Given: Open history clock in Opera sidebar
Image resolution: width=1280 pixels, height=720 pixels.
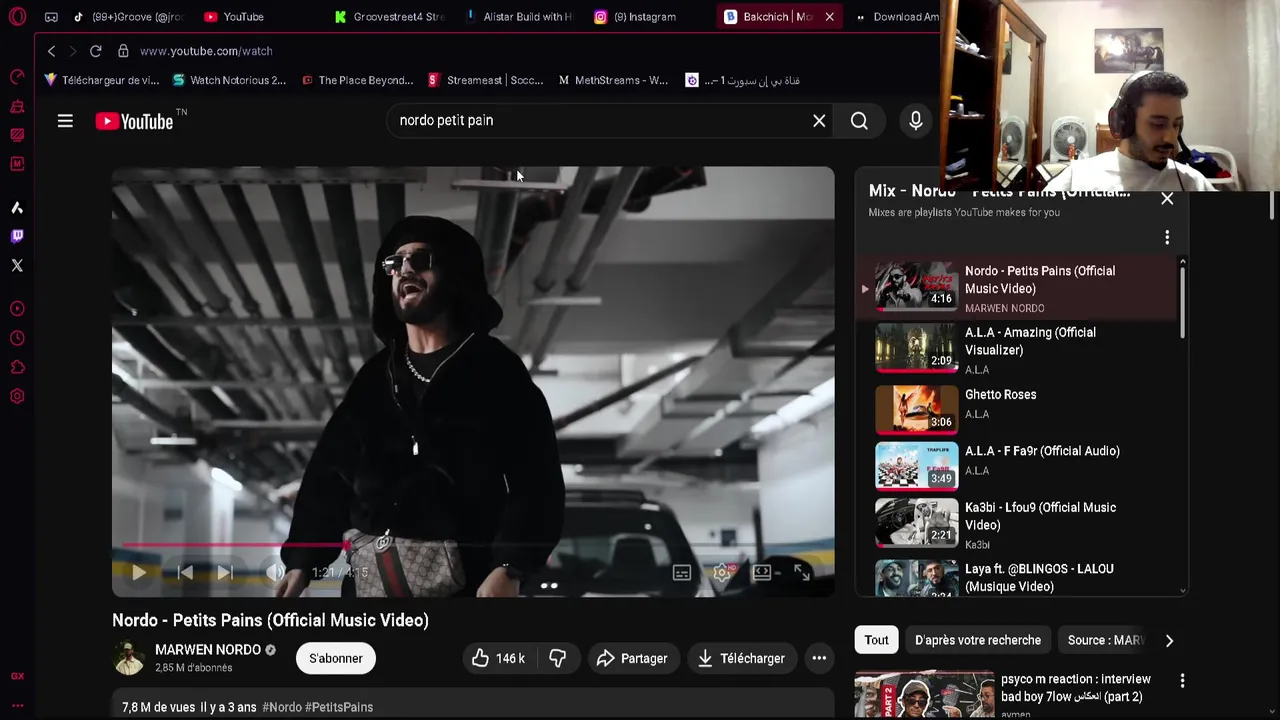Looking at the screenshot, I should [x=17, y=338].
